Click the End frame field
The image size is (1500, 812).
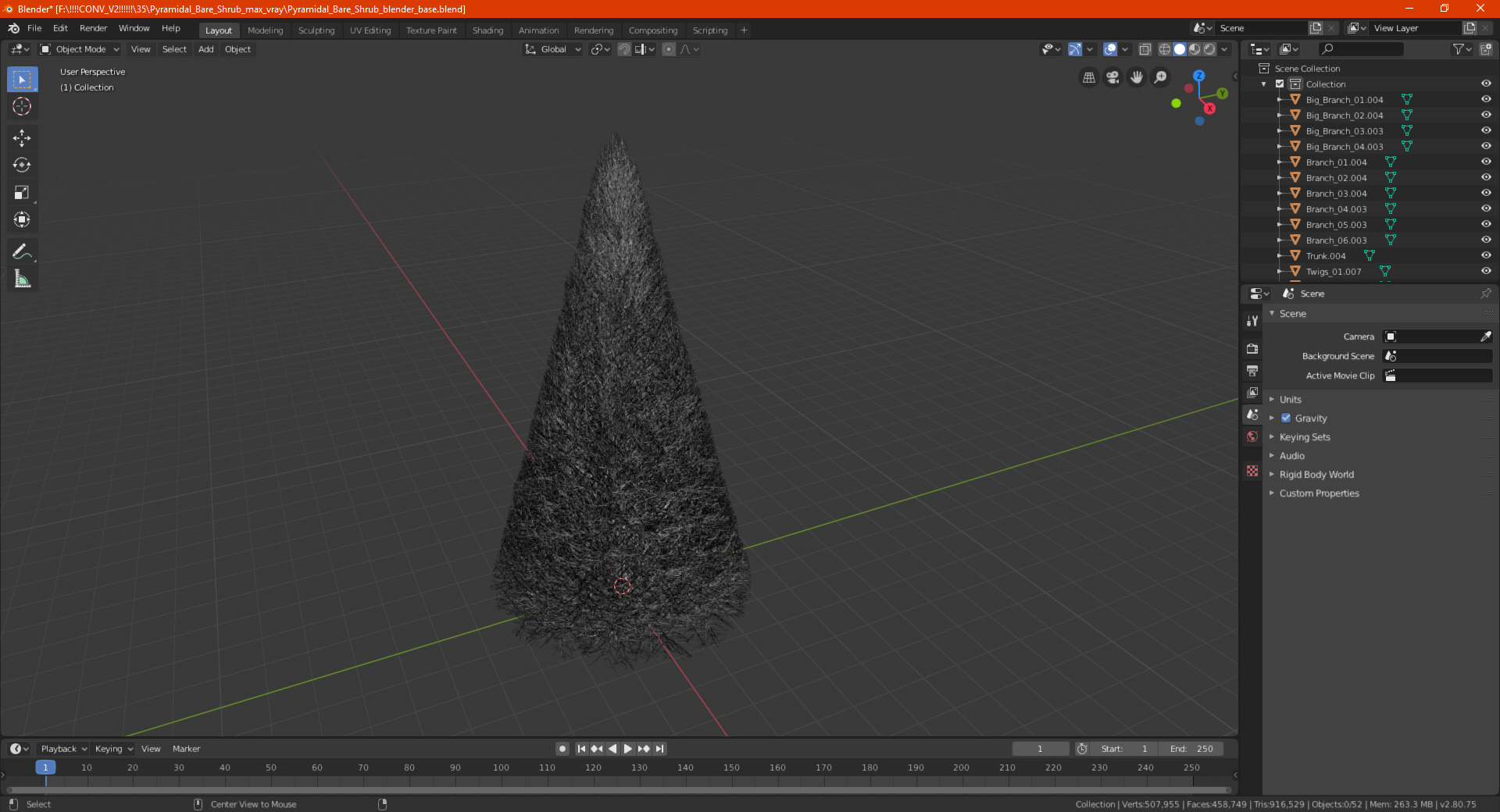pyautogui.click(x=1191, y=749)
